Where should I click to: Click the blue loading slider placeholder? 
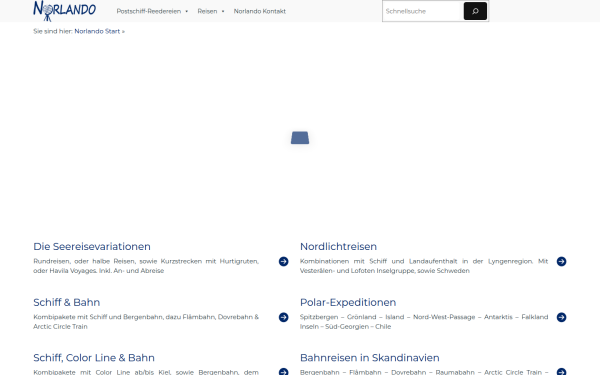300,138
